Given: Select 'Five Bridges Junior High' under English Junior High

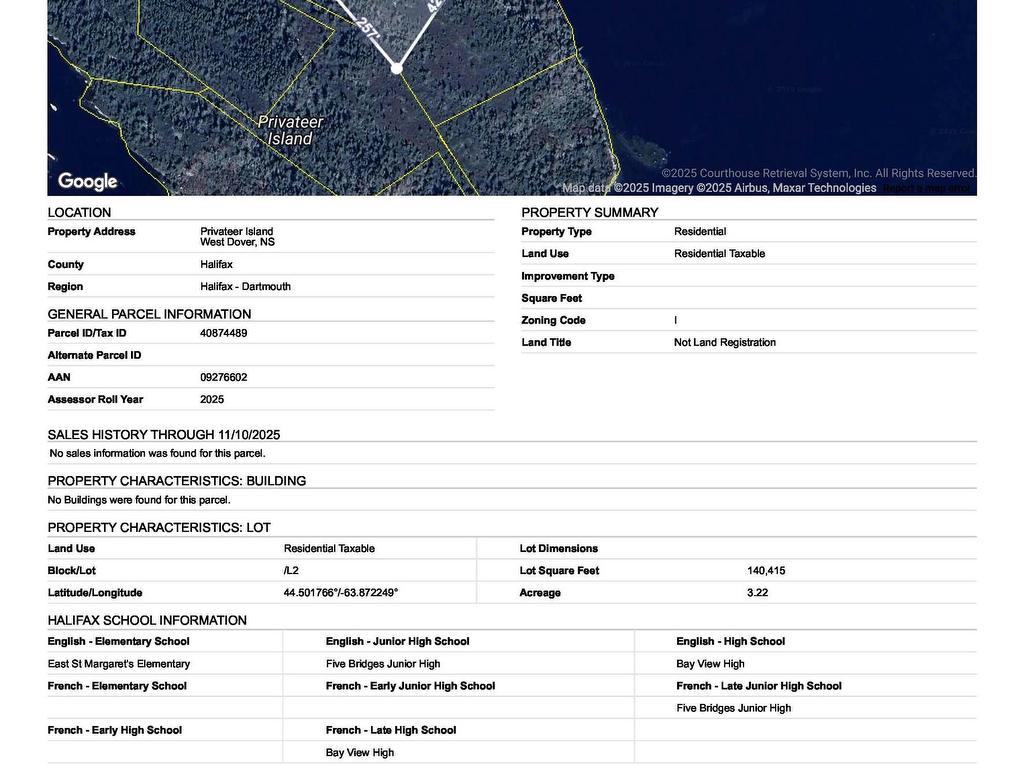Looking at the screenshot, I should pos(383,664).
